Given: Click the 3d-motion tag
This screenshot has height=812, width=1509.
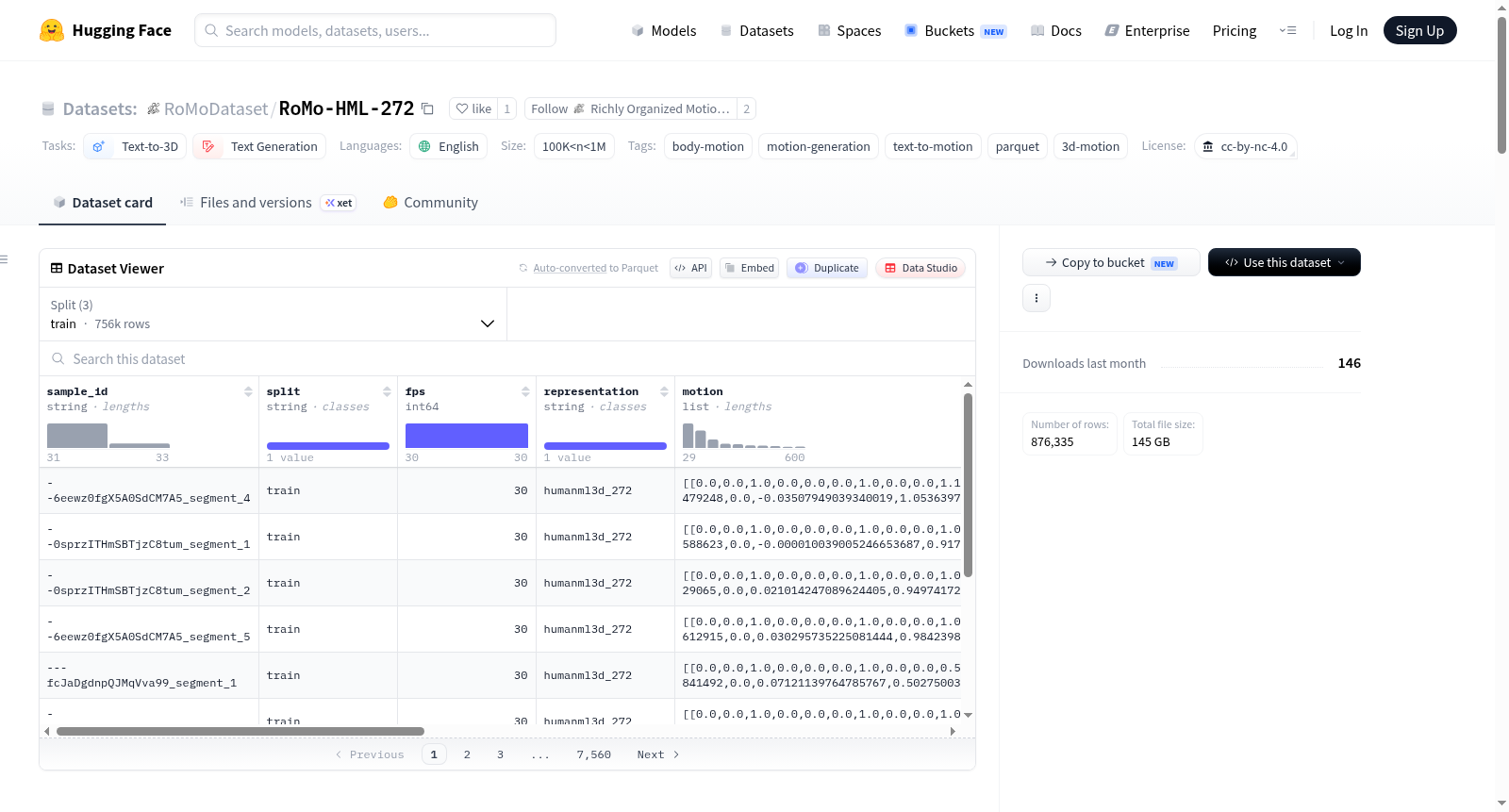Looking at the screenshot, I should [1090, 146].
